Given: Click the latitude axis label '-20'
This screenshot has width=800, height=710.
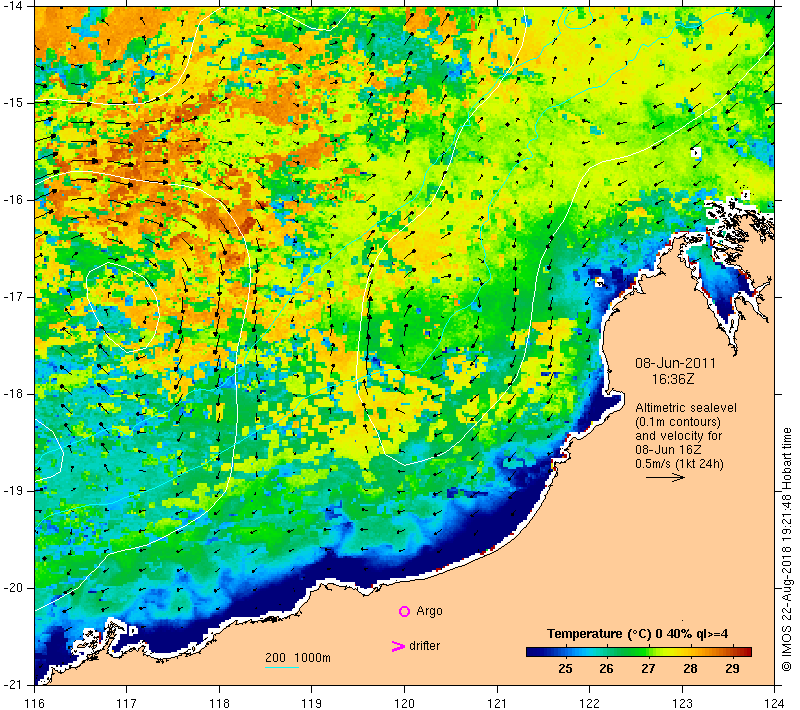Looking at the screenshot, I should pos(12,588).
